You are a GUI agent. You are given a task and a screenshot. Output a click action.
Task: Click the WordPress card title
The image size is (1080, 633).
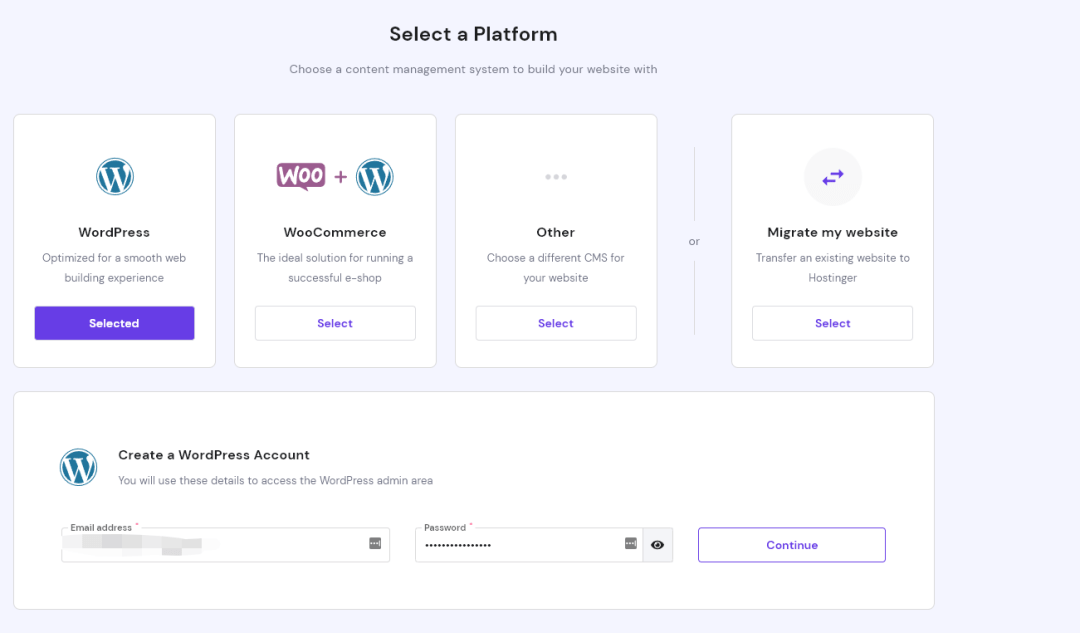point(114,232)
